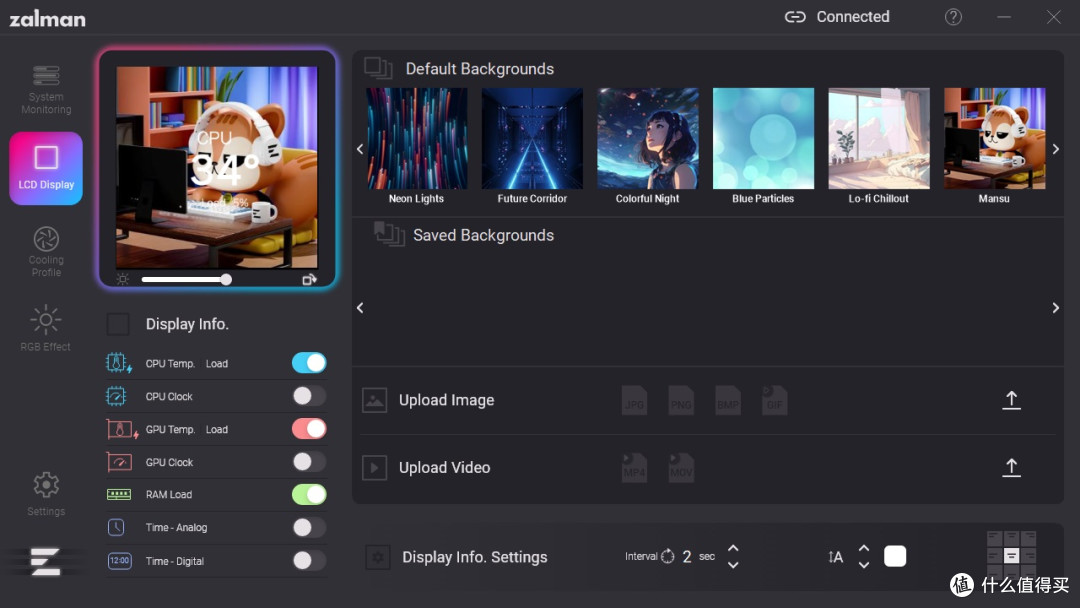The height and width of the screenshot is (608, 1080).
Task: Click the LCD preview image
Action: pos(216,167)
